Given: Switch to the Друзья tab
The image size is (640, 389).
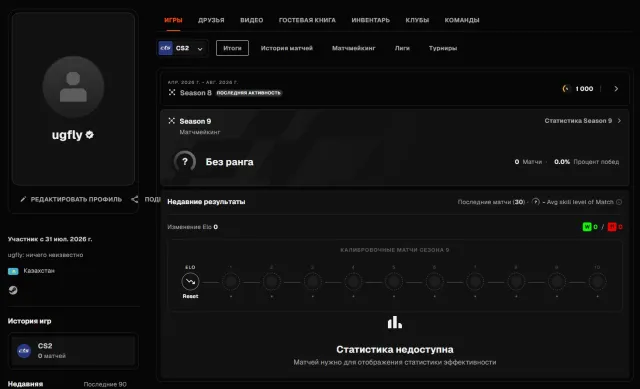Looking at the screenshot, I should [x=211, y=20].
